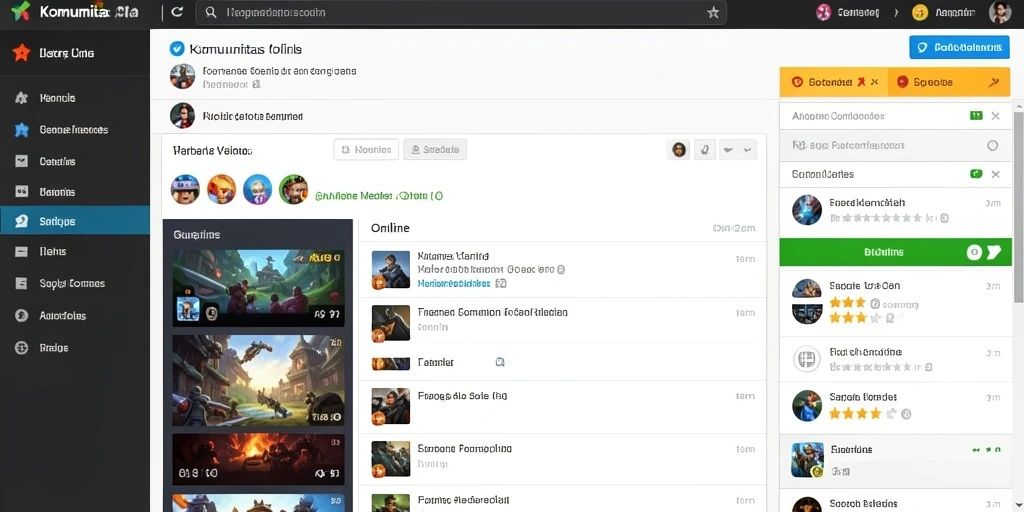Open the blue glowing avatar in right panel
This screenshot has width=1024, height=512.
[807, 210]
